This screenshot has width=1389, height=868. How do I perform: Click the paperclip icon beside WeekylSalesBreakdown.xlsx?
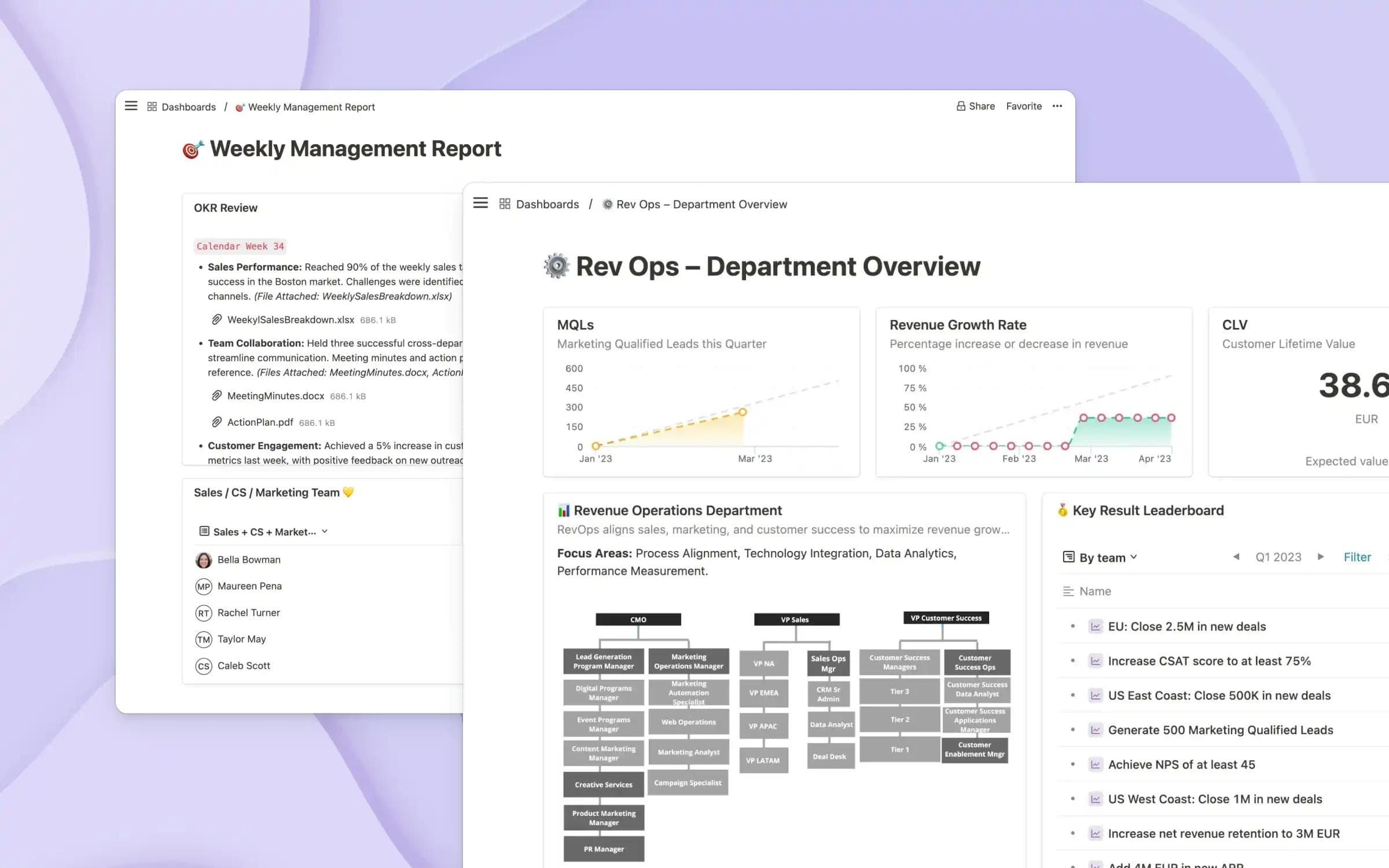pyautogui.click(x=216, y=319)
